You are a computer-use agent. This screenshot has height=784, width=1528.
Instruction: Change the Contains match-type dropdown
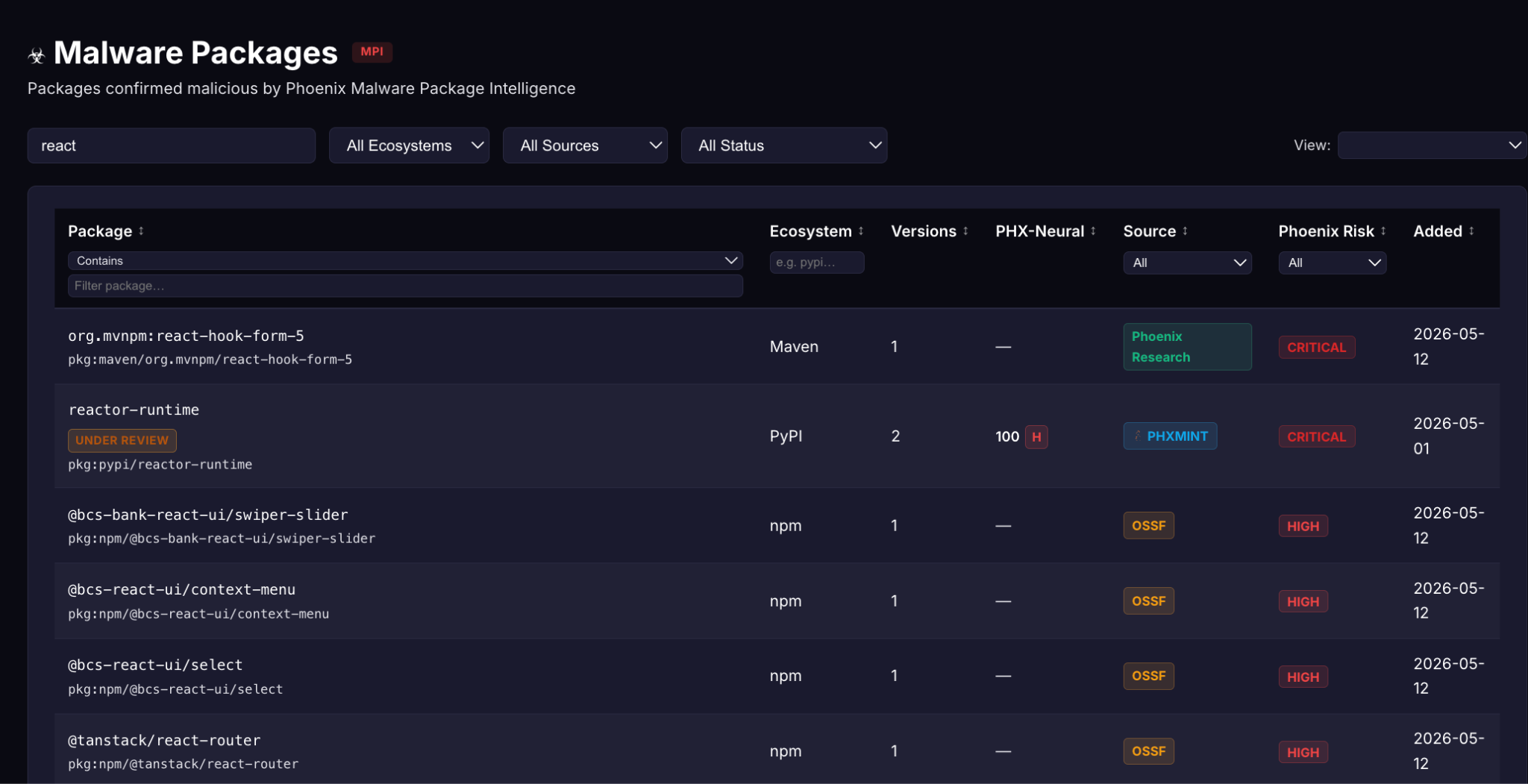click(405, 260)
